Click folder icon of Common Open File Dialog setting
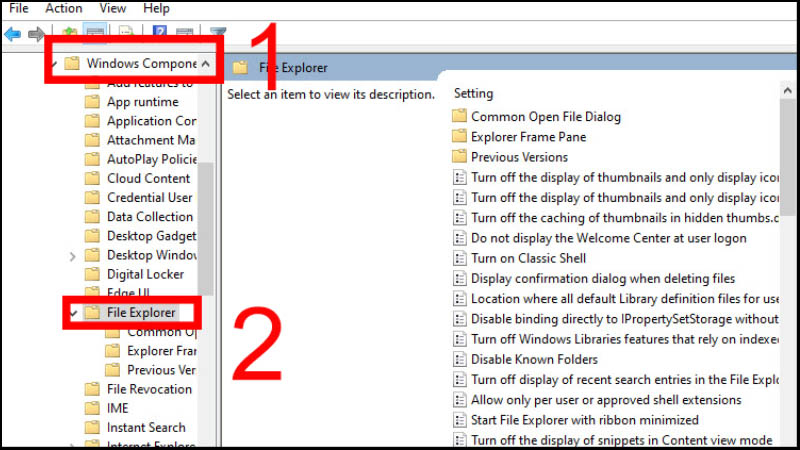This screenshot has height=450, width=800. pyautogui.click(x=459, y=116)
